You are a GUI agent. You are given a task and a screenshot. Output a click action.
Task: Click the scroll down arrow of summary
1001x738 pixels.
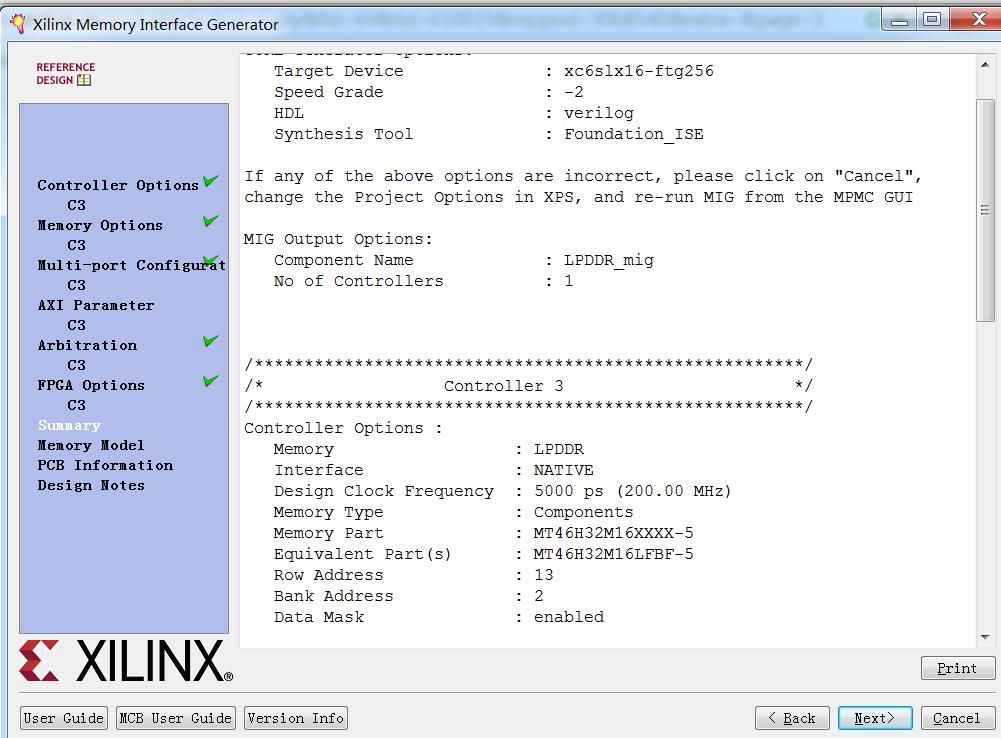tap(985, 637)
